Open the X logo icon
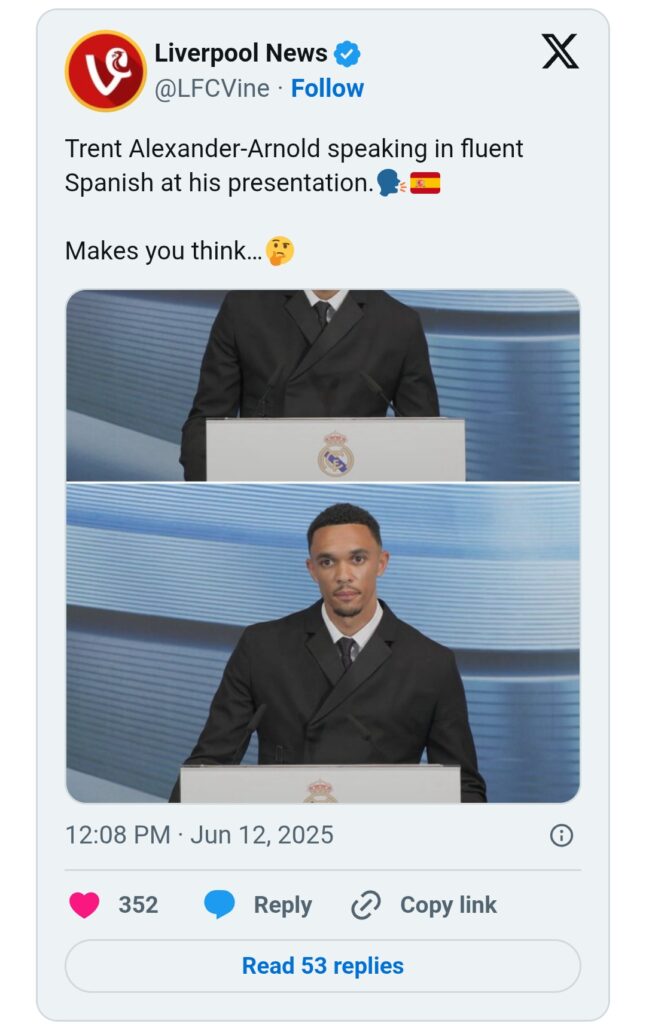The width and height of the screenshot is (646, 1024). (x=560, y=52)
